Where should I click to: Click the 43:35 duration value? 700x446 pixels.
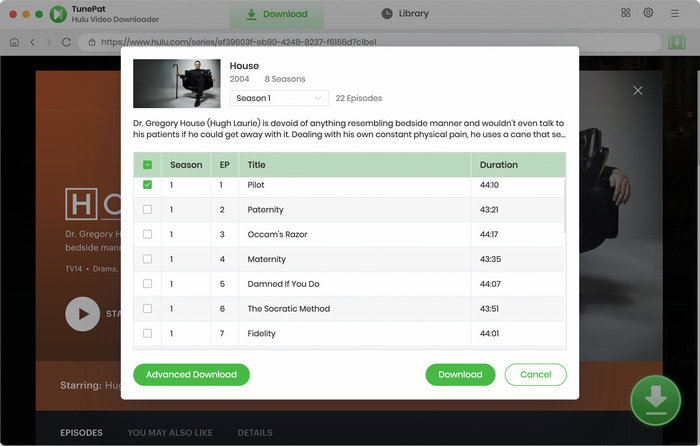point(490,259)
